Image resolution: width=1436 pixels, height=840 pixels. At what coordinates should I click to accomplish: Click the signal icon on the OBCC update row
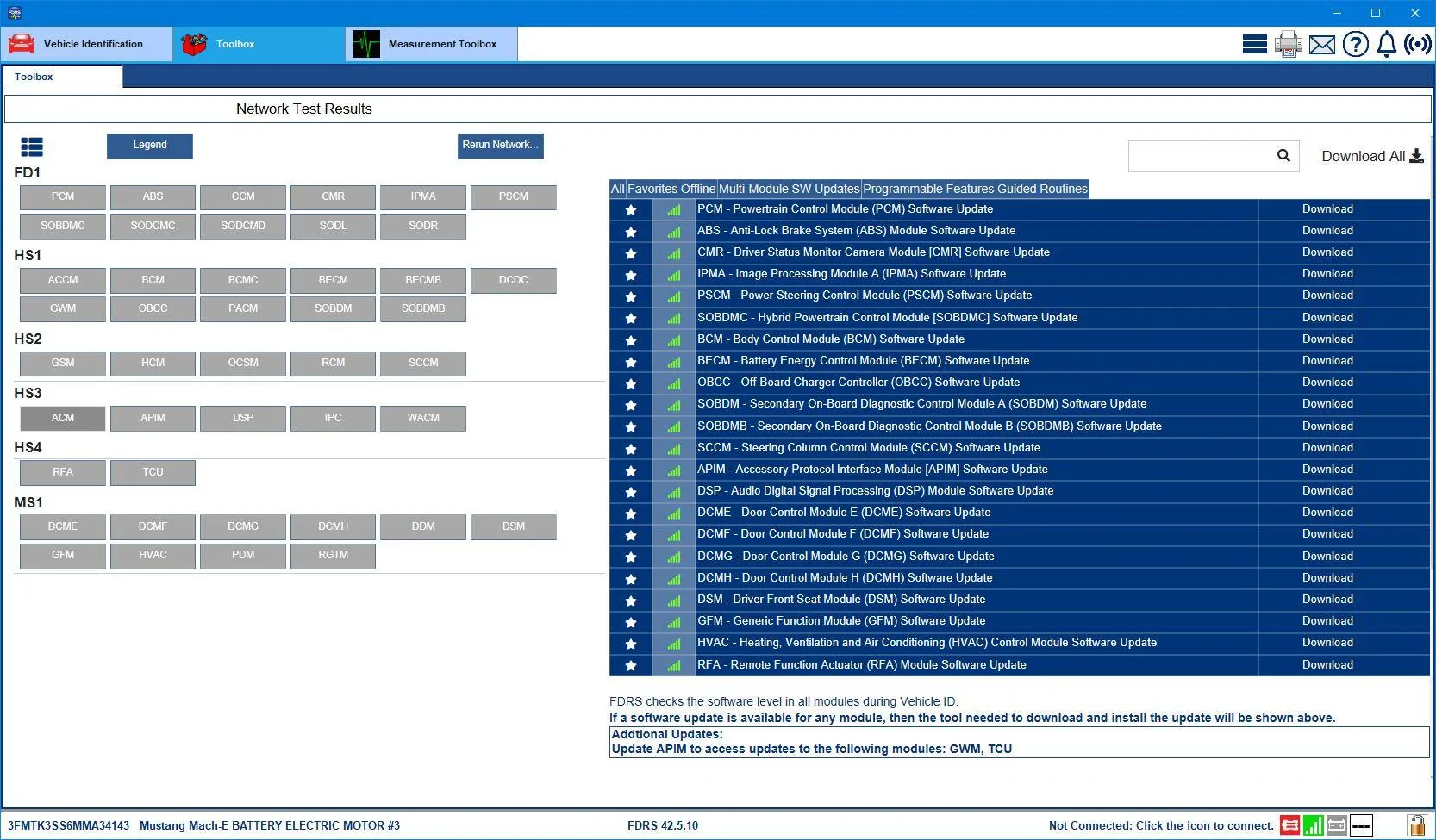(x=674, y=383)
